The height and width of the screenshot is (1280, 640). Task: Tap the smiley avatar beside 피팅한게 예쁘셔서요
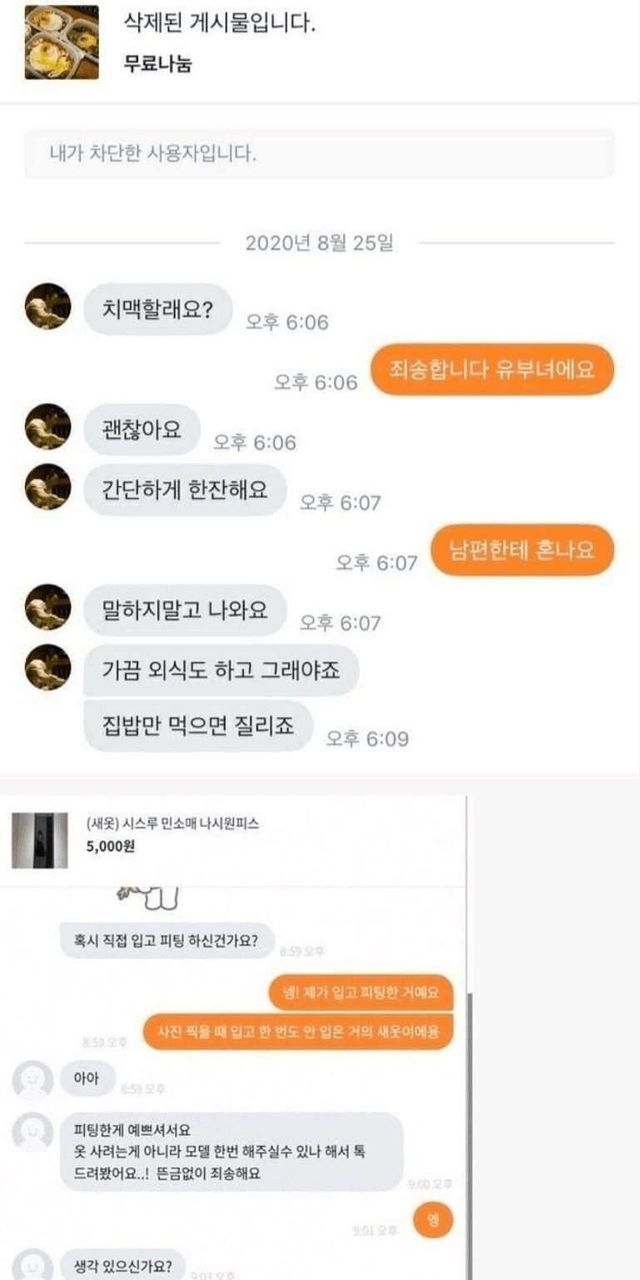[32, 1133]
